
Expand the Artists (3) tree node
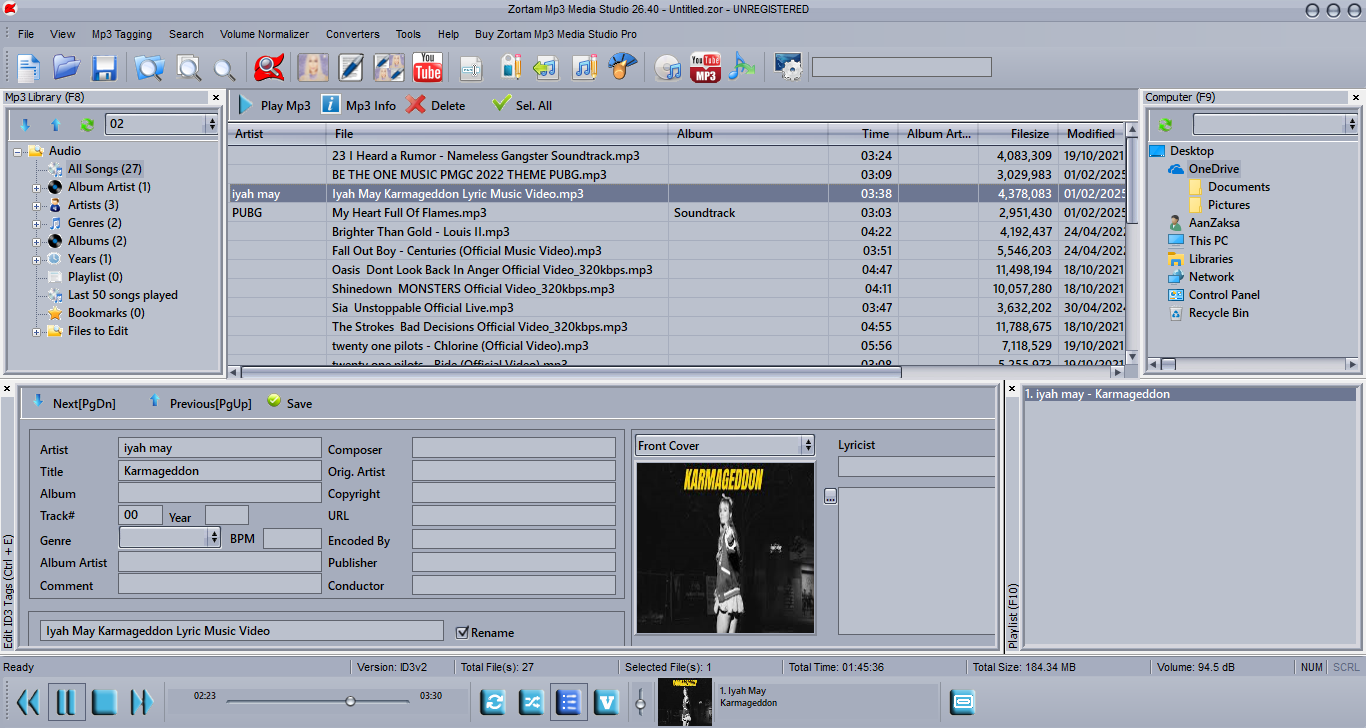click(37, 205)
